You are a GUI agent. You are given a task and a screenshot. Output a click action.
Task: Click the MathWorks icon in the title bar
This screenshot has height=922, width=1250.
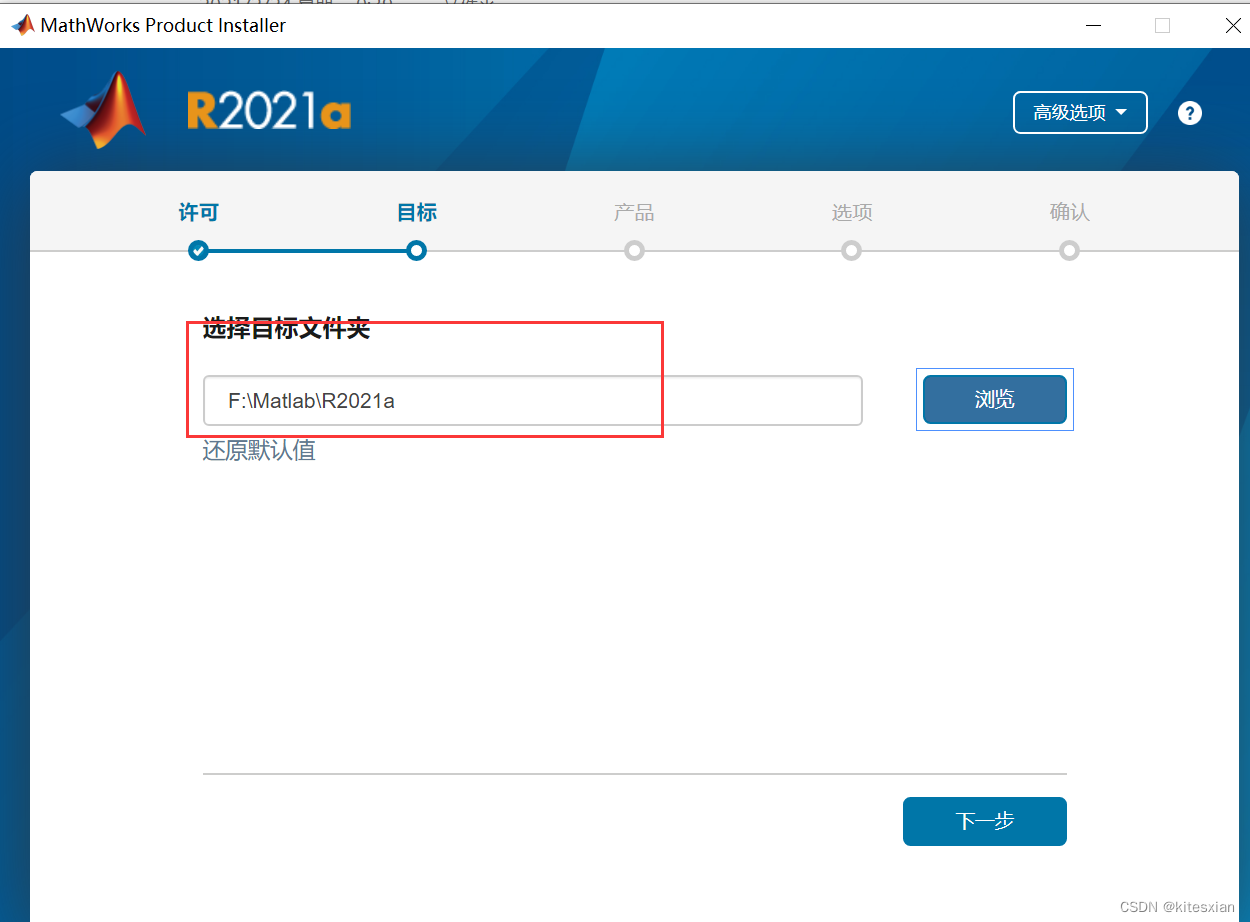[x=22, y=25]
